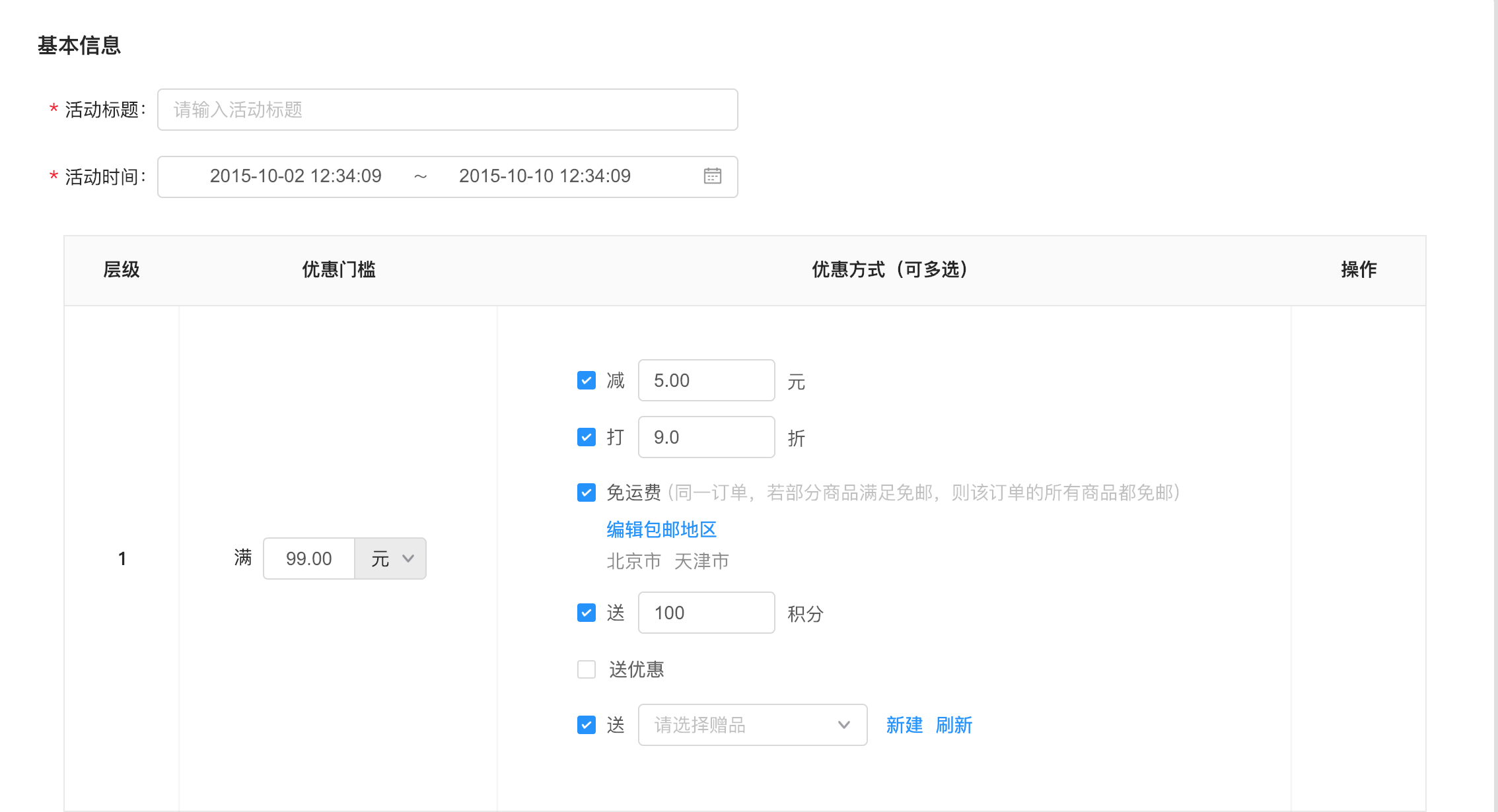Click the end date 2015-10-10 field

click(x=544, y=176)
